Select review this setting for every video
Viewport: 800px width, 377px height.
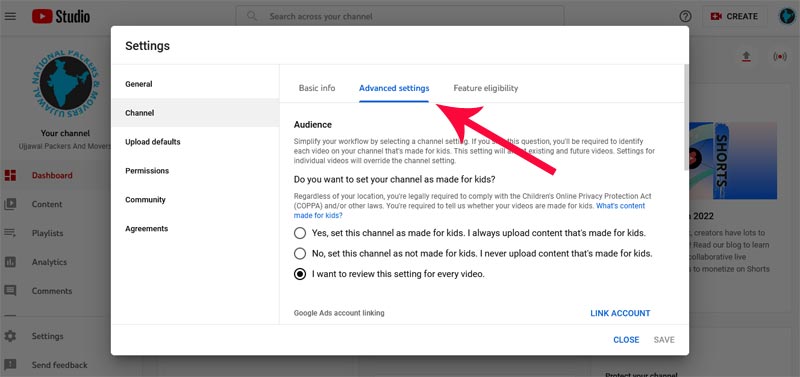click(300, 274)
